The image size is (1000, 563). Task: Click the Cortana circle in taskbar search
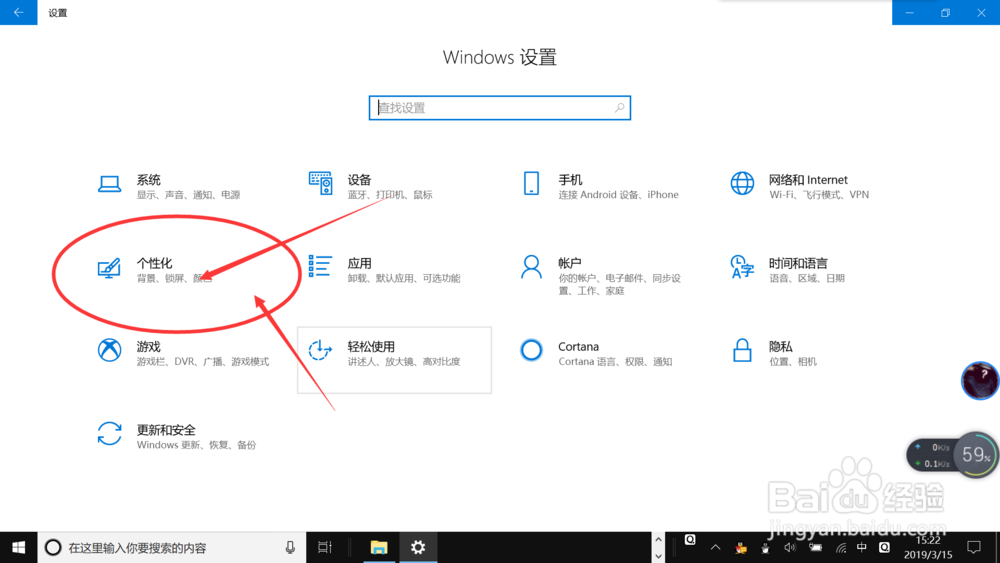tap(53, 547)
